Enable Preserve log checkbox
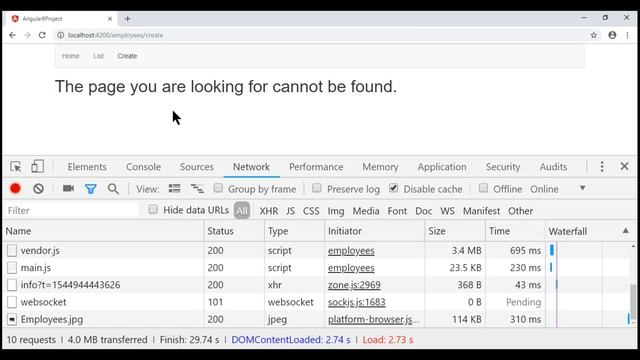This screenshot has width=640, height=360. coord(317,188)
